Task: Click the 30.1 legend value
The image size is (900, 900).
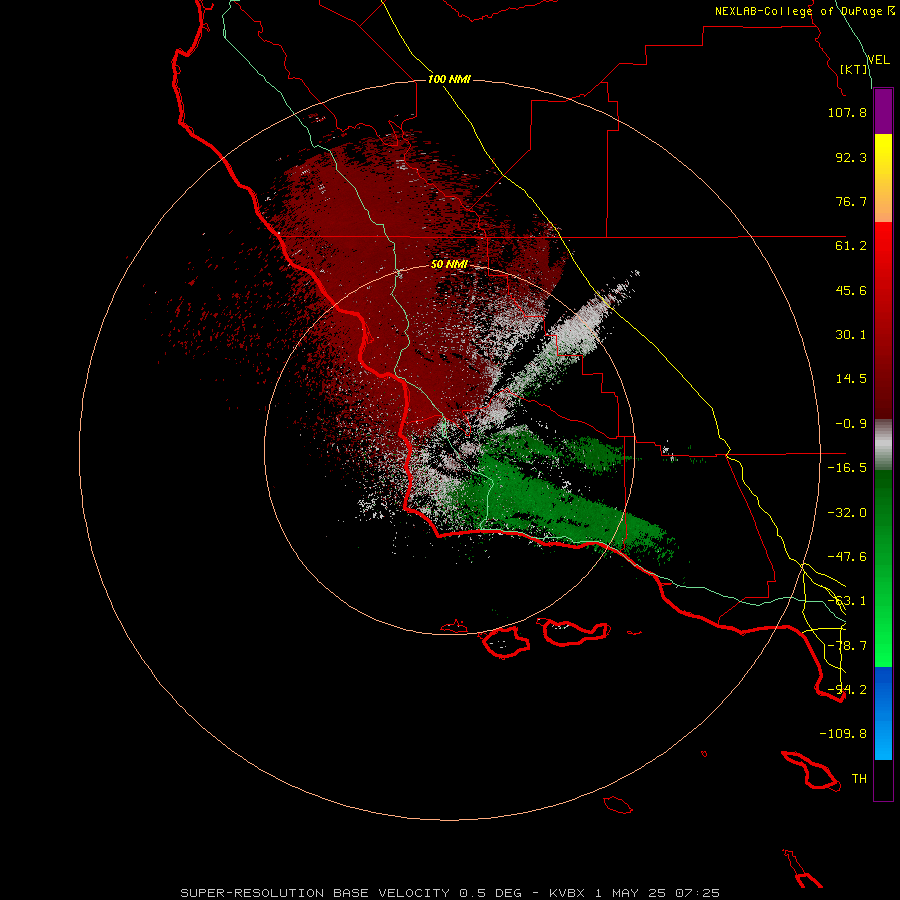Action: [x=851, y=335]
